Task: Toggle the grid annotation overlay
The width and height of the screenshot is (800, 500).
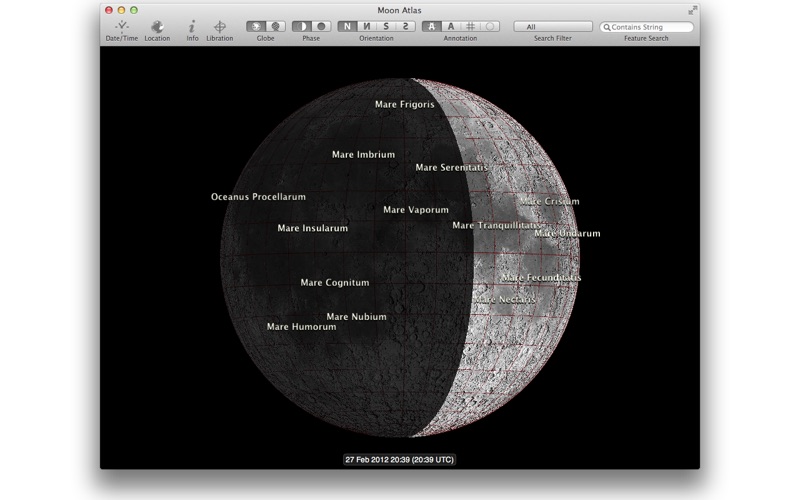Action: point(470,26)
